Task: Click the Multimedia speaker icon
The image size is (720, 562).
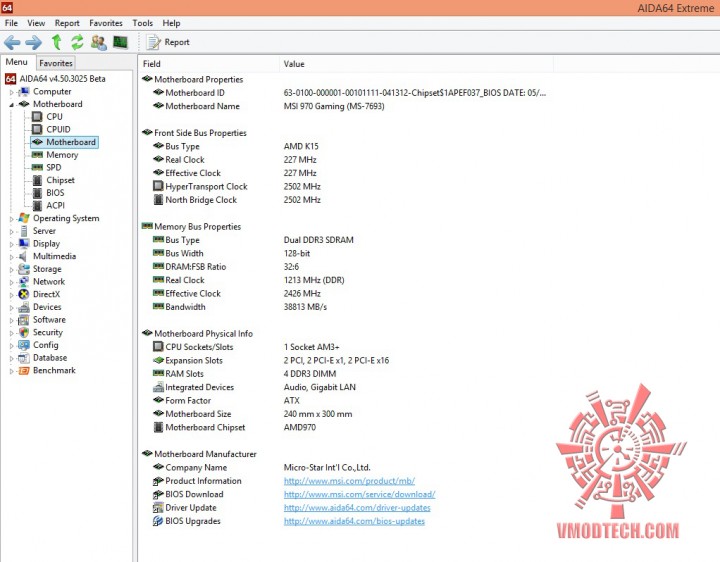Action: point(23,256)
